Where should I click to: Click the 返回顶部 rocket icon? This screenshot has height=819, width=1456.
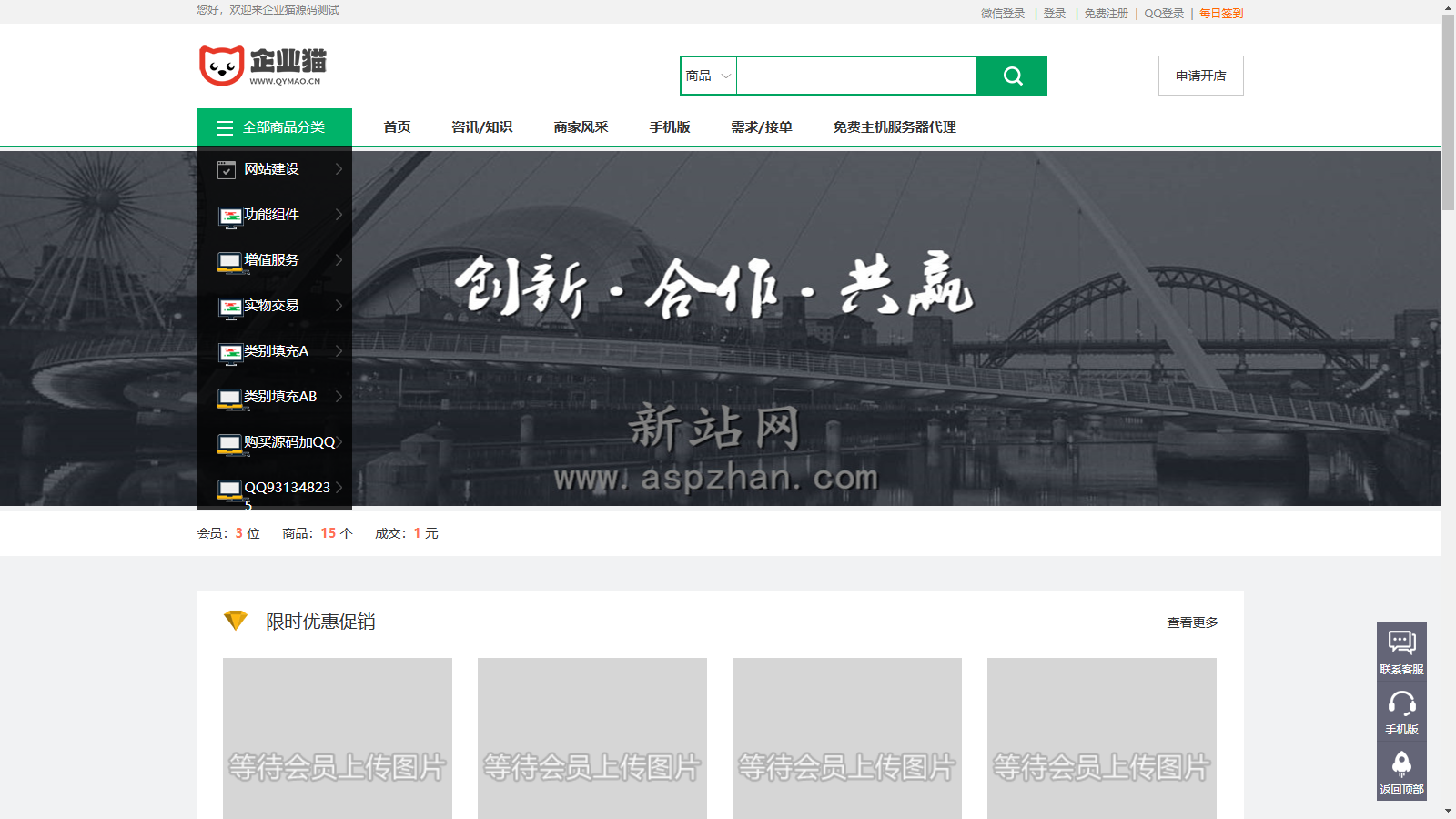click(x=1401, y=764)
